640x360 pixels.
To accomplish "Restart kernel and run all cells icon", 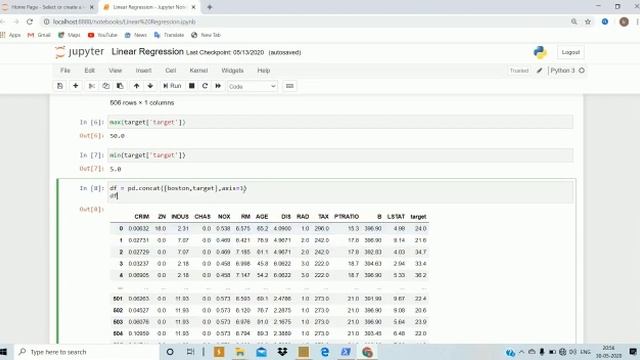I will tap(218, 86).
